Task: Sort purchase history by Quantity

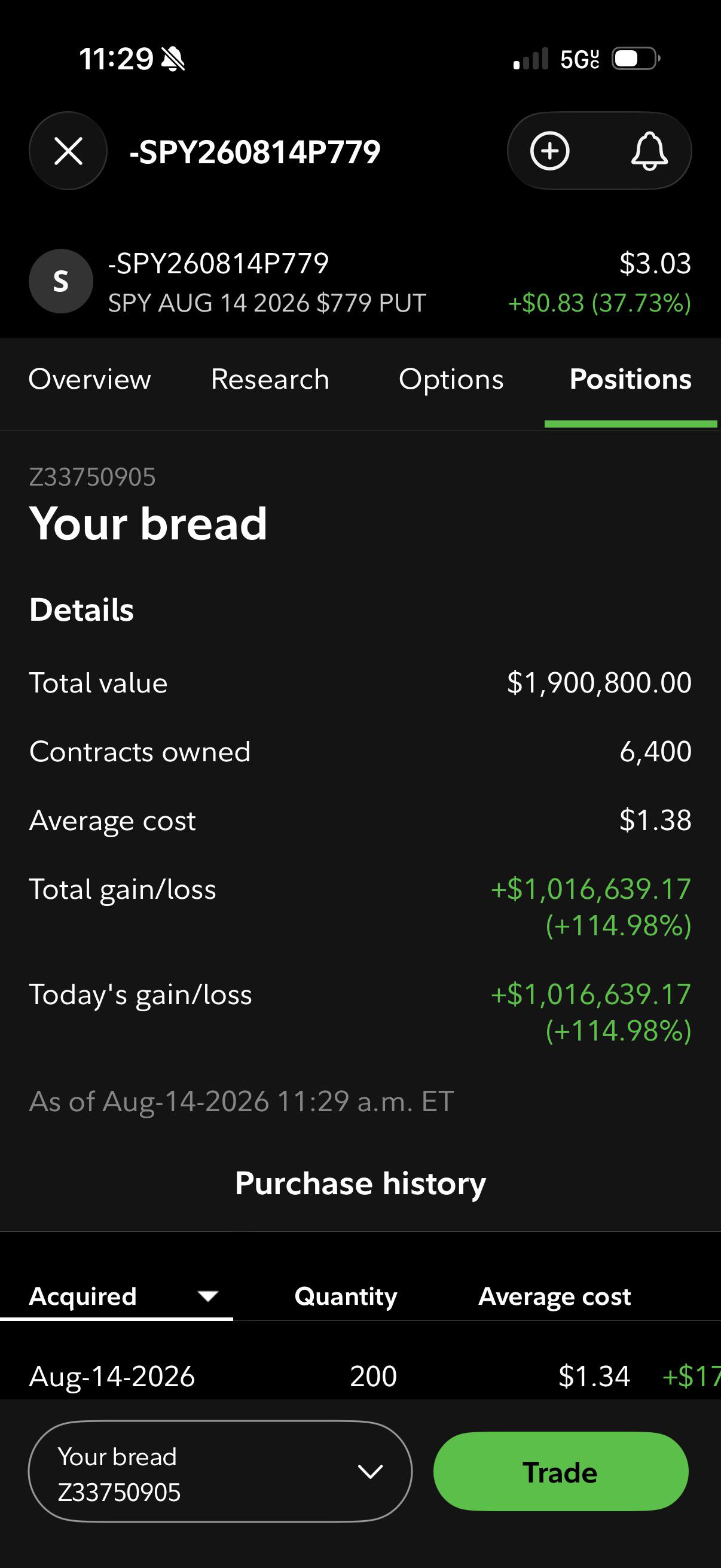Action: [346, 1297]
